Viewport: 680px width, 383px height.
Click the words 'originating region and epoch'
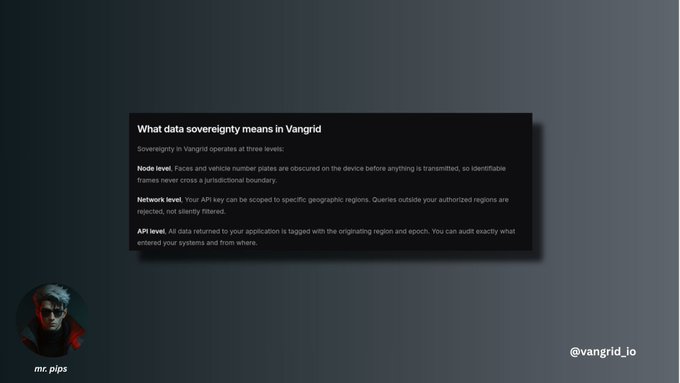coord(383,232)
